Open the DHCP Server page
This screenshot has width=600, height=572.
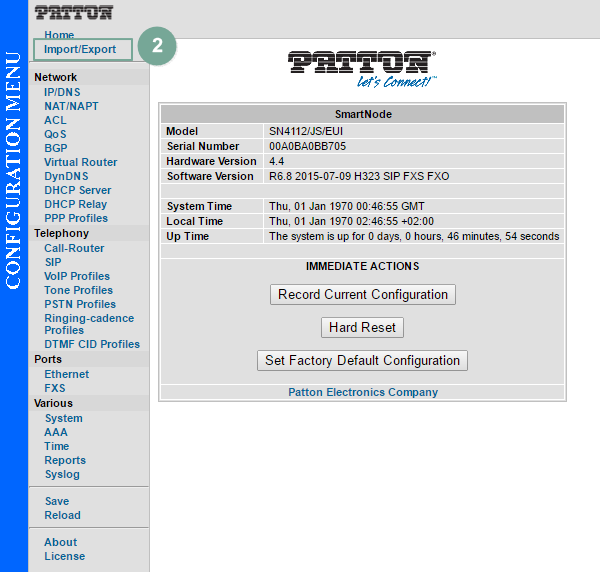77,190
